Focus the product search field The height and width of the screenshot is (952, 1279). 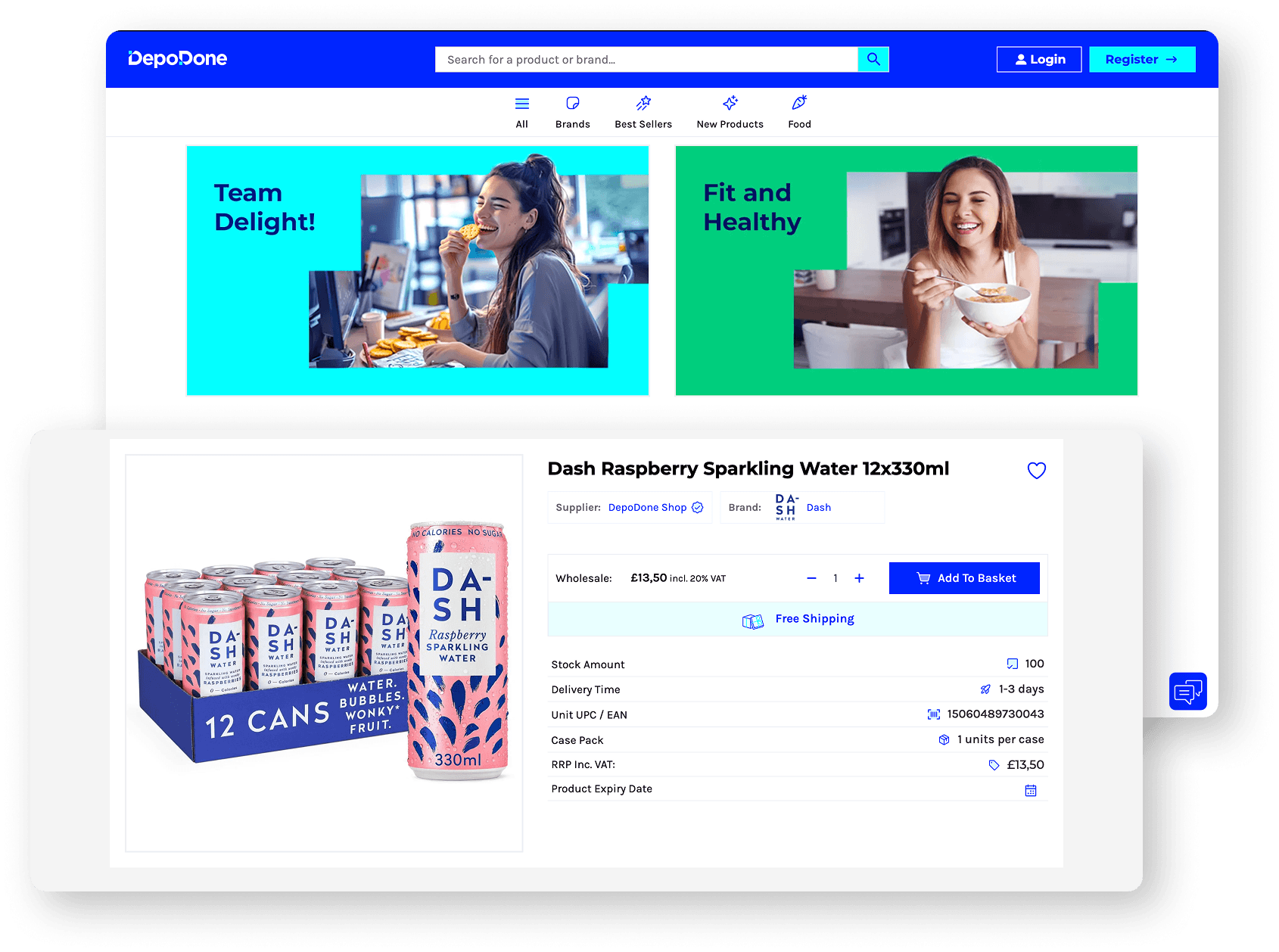coord(646,59)
